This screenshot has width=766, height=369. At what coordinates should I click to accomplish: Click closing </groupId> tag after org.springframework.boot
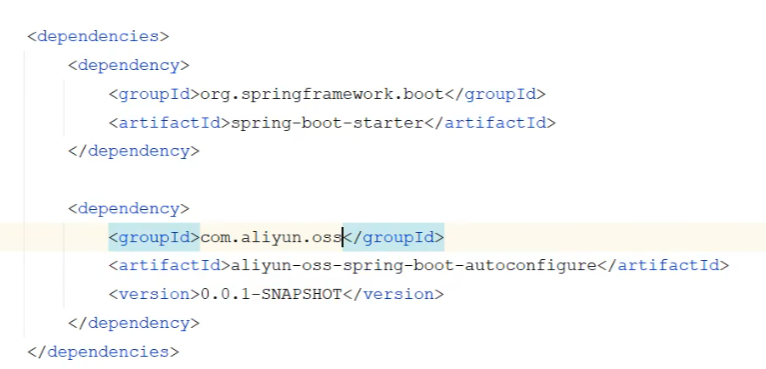pos(495,94)
